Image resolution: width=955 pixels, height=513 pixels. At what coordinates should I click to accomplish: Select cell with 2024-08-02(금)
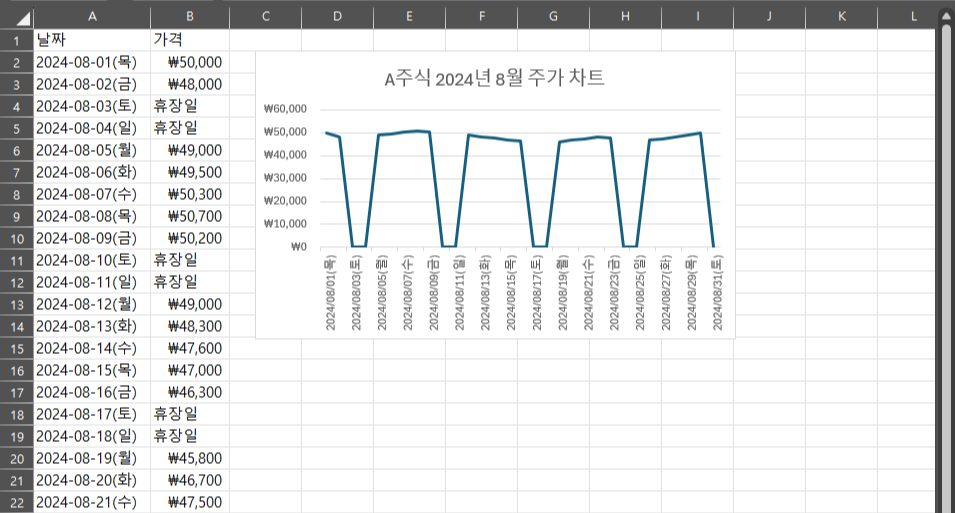point(92,84)
